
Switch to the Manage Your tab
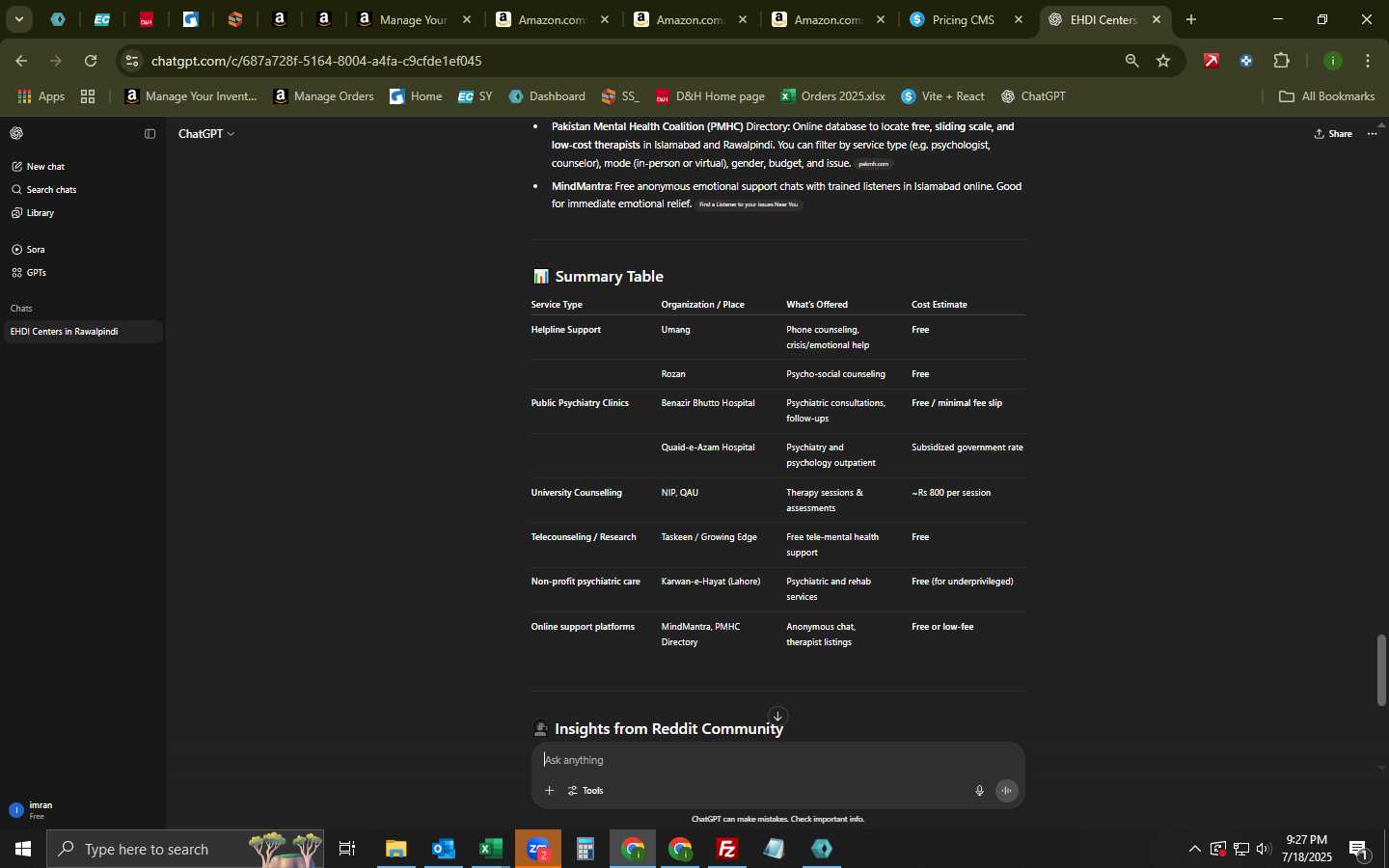(415, 19)
